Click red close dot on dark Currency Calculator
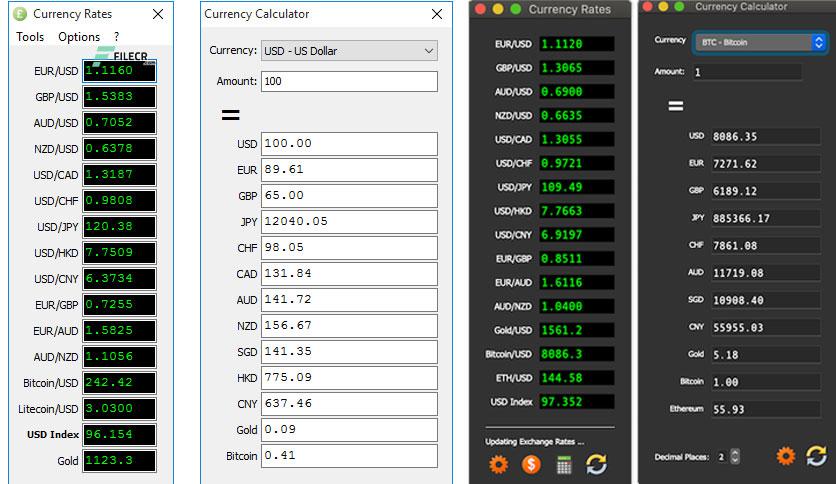Screen dimensions: 836x484 [x=647, y=6]
